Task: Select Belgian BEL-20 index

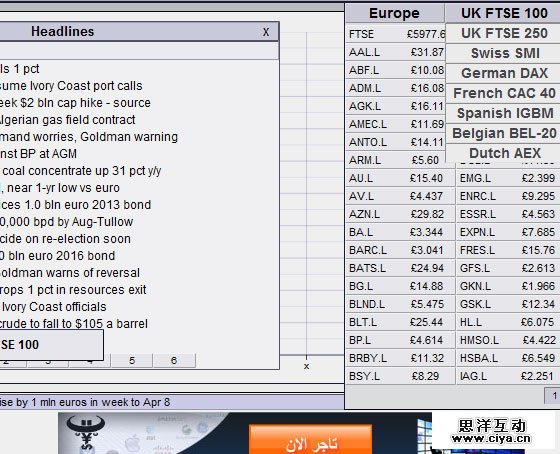Action: click(x=504, y=133)
